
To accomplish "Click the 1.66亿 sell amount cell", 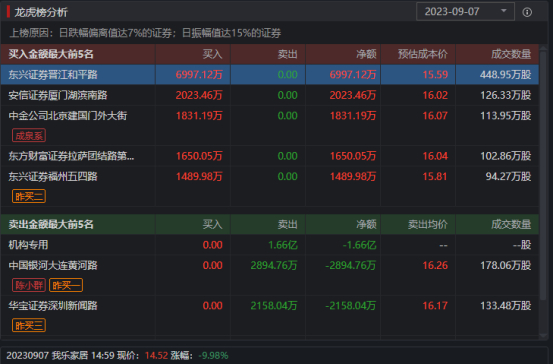I will (x=283, y=245).
